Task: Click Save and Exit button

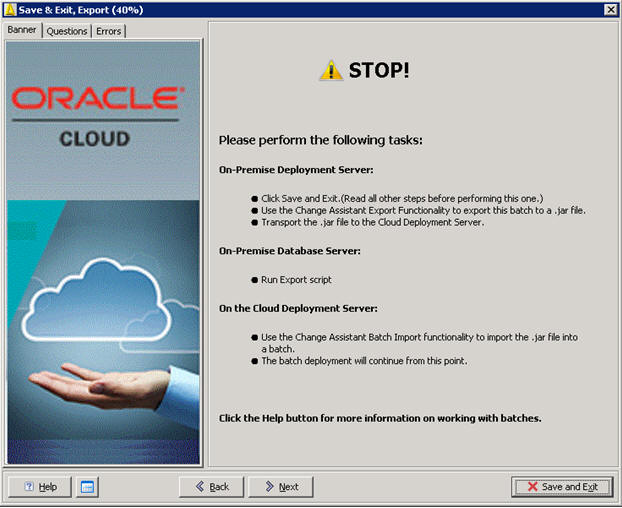Action: tap(562, 487)
